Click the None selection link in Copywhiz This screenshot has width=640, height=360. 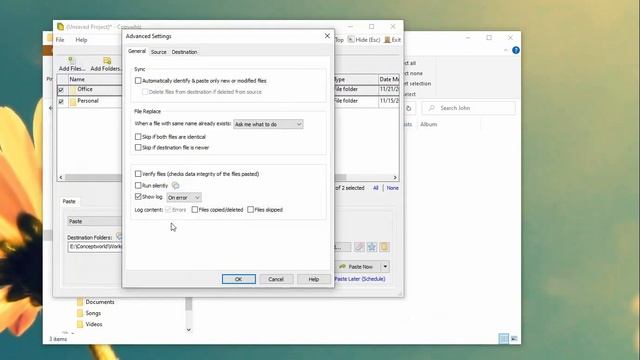(x=392, y=188)
